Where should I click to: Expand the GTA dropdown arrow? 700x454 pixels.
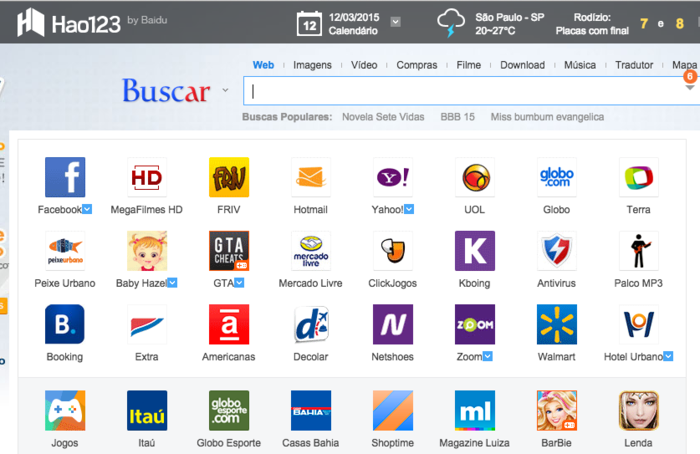pos(239,283)
